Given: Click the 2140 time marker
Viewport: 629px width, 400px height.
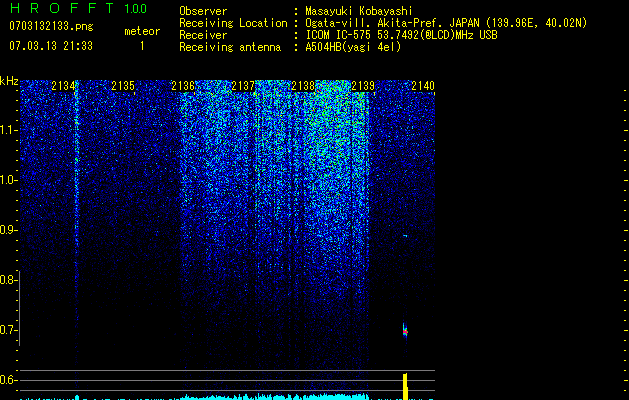Looking at the screenshot, I should pyautogui.click(x=423, y=86).
